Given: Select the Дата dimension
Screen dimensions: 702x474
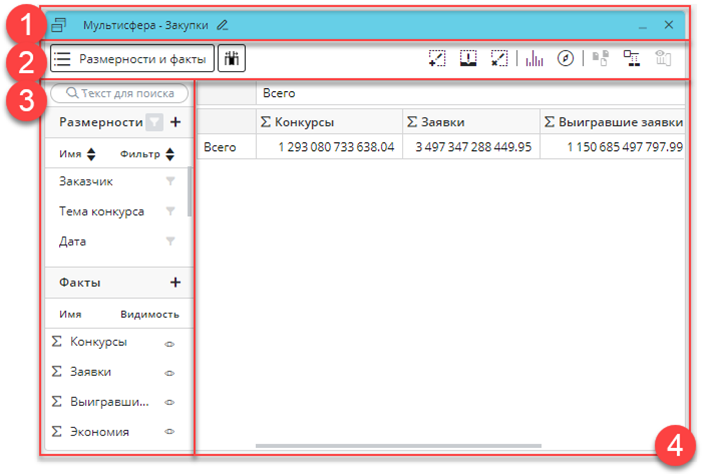Looking at the screenshot, I should click(x=73, y=241).
